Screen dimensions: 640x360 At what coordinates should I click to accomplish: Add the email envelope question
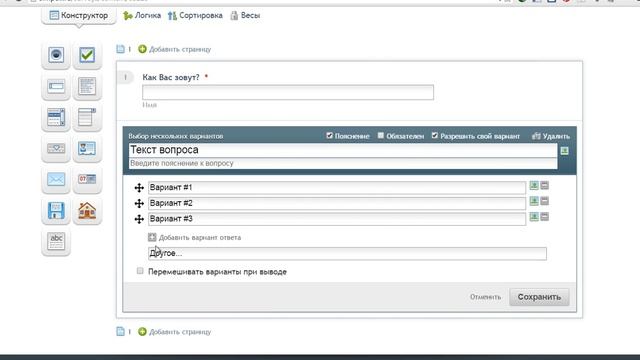coord(56,180)
